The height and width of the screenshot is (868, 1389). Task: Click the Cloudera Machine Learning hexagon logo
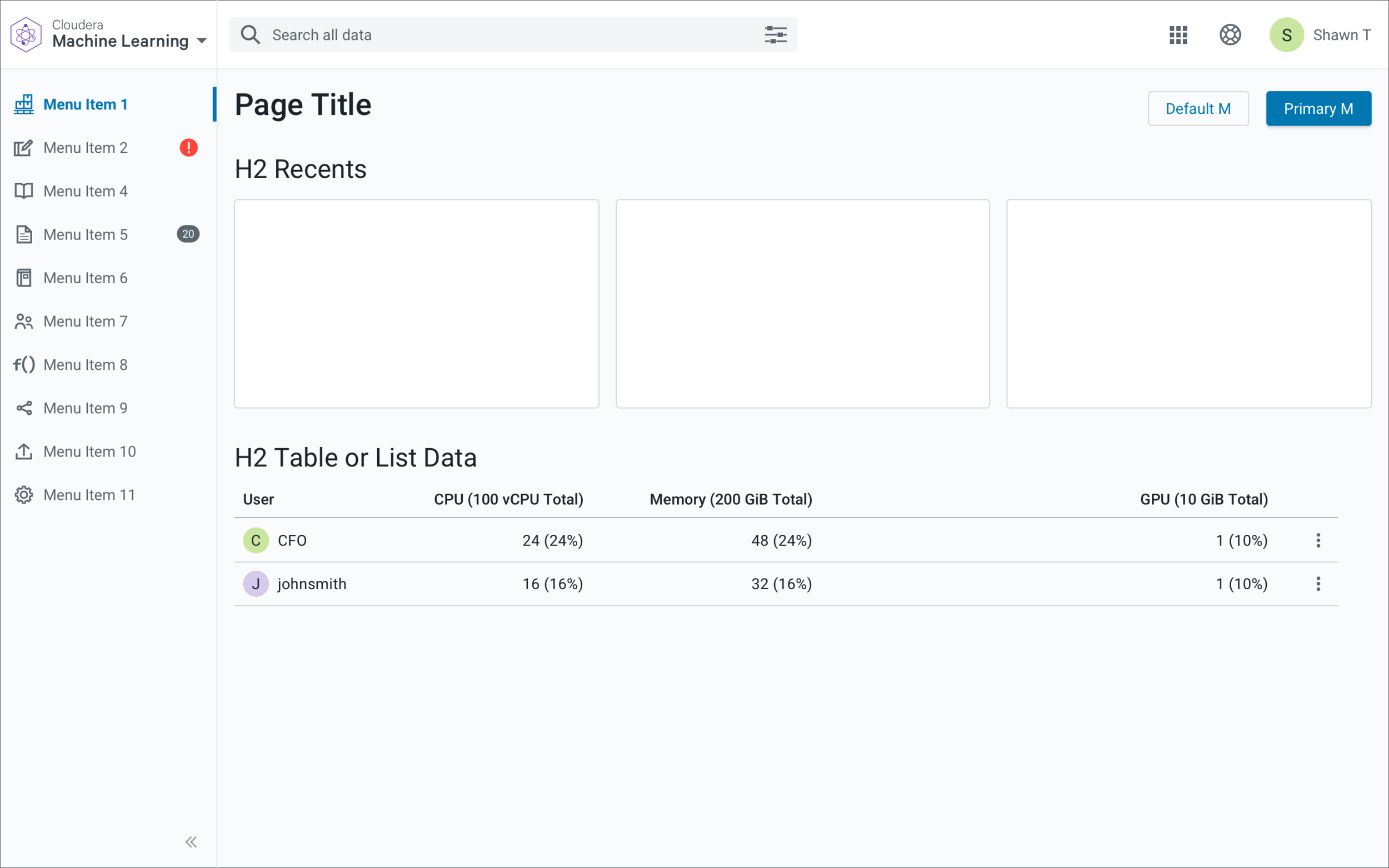(26, 34)
